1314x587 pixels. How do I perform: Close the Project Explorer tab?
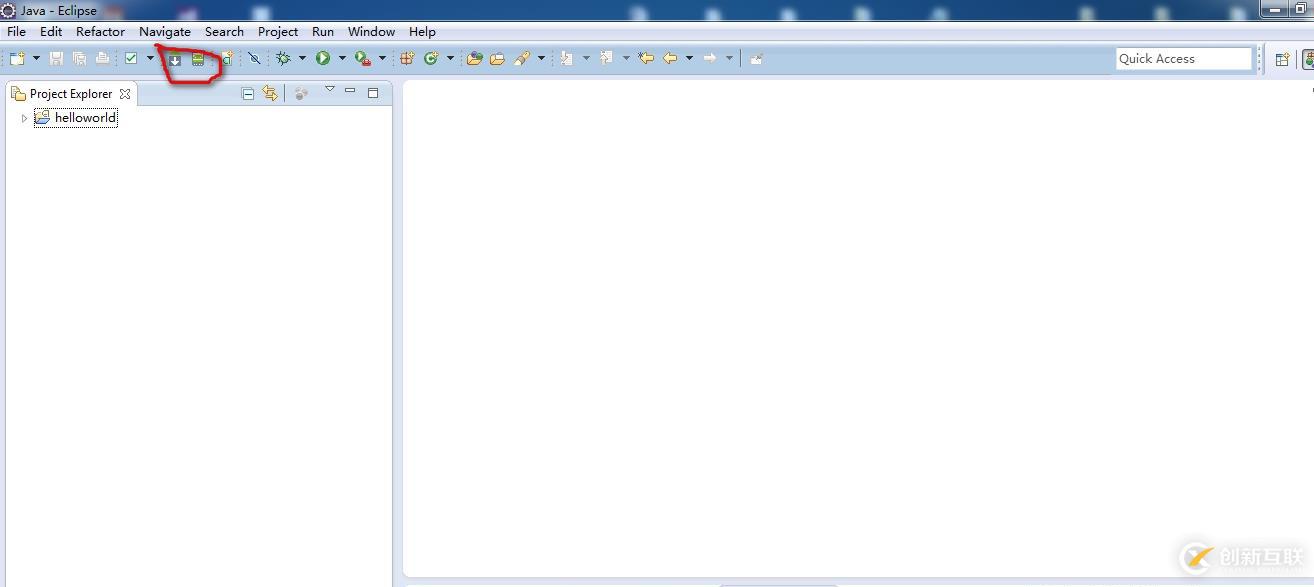(x=125, y=94)
